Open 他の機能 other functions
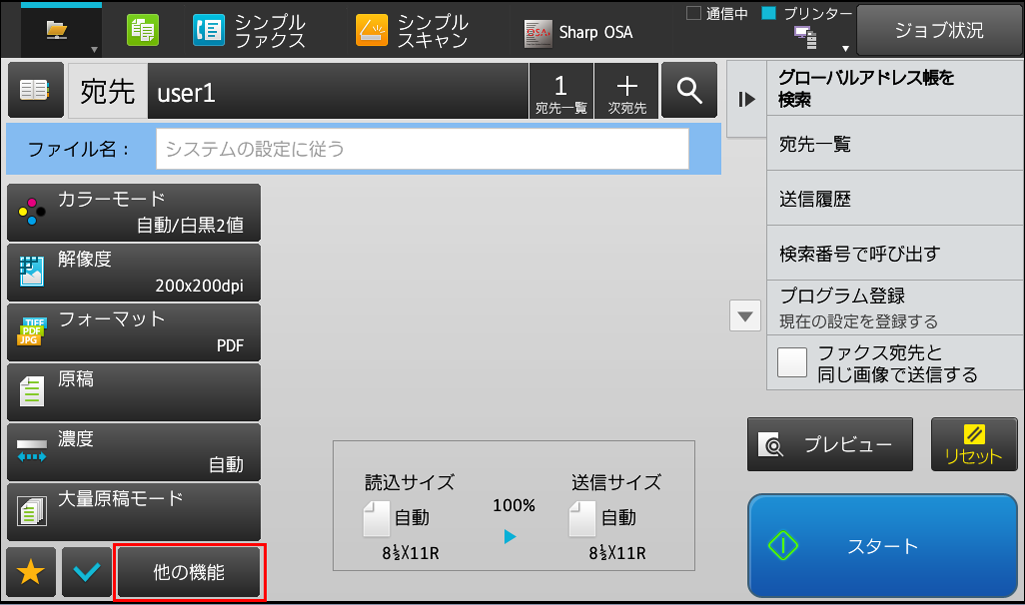The width and height of the screenshot is (1025, 605). pos(189,572)
